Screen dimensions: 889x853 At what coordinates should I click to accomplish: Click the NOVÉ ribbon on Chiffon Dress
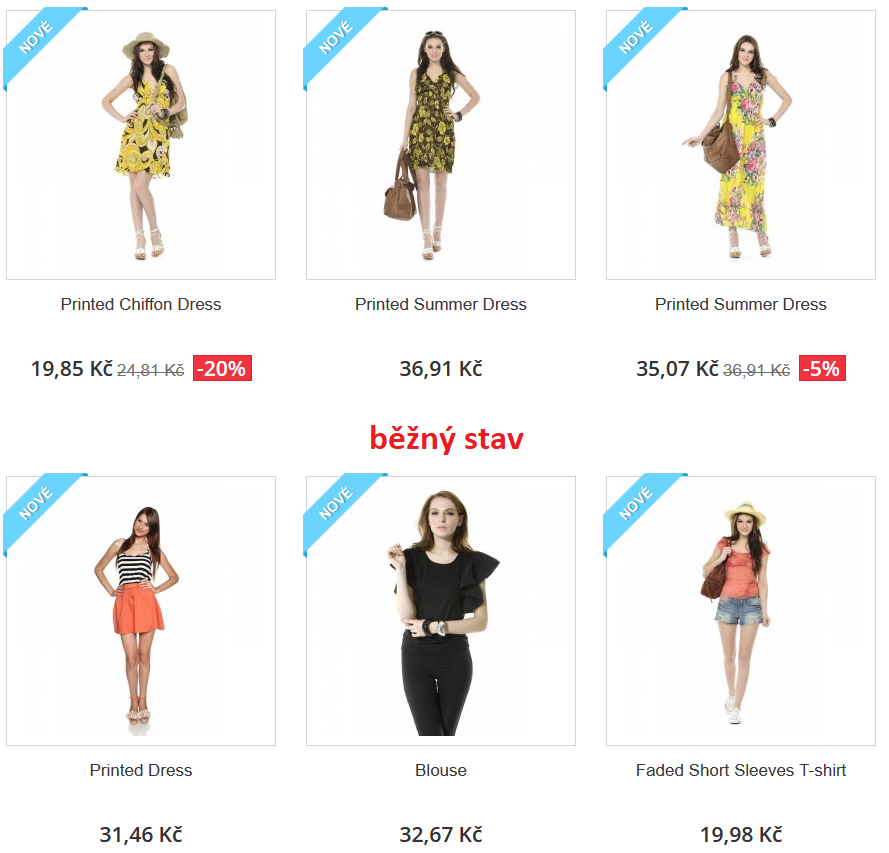click(36, 38)
